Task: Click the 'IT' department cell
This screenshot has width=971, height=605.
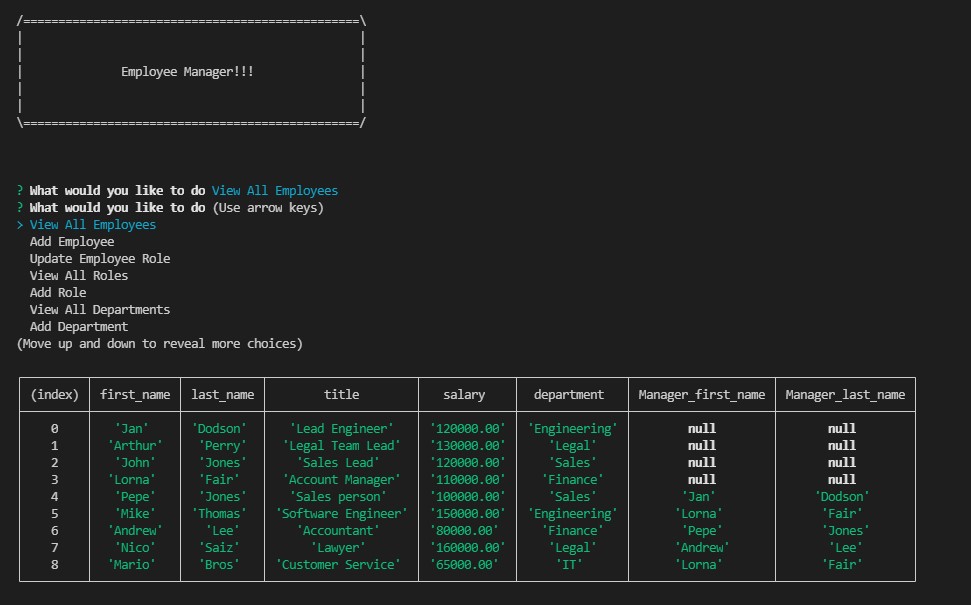Action: pyautogui.click(x=568, y=565)
